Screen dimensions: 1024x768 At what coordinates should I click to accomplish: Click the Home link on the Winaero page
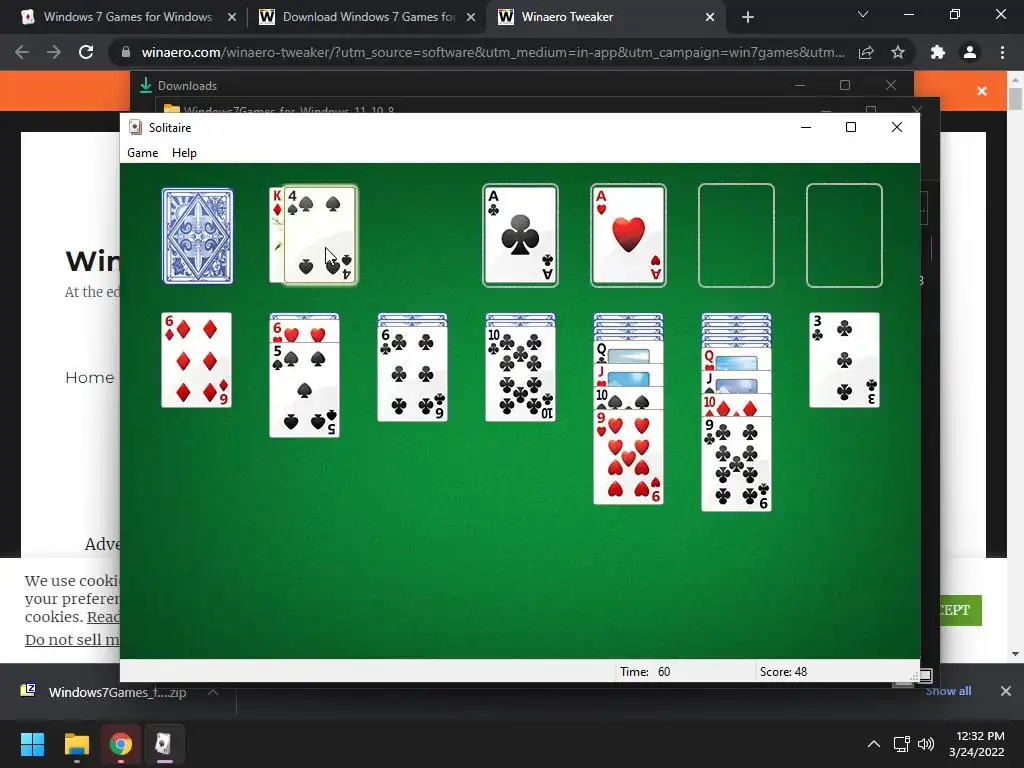coord(89,377)
